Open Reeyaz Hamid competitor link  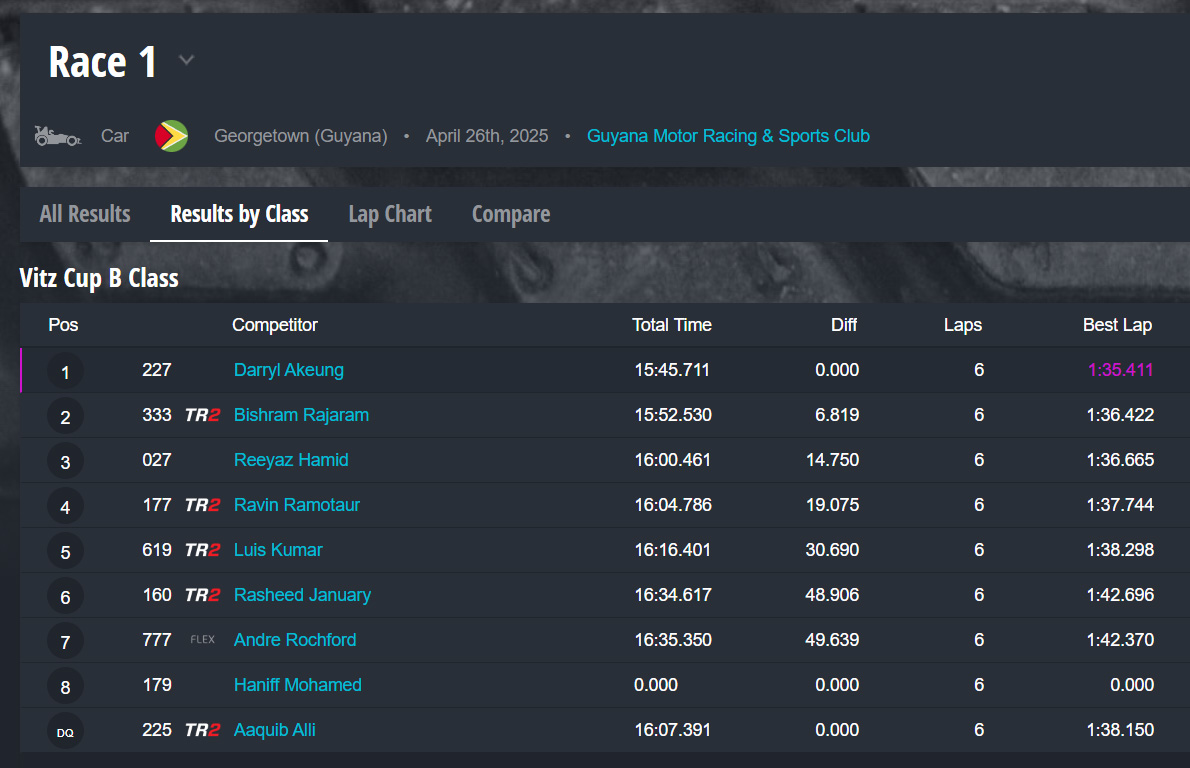(x=291, y=460)
